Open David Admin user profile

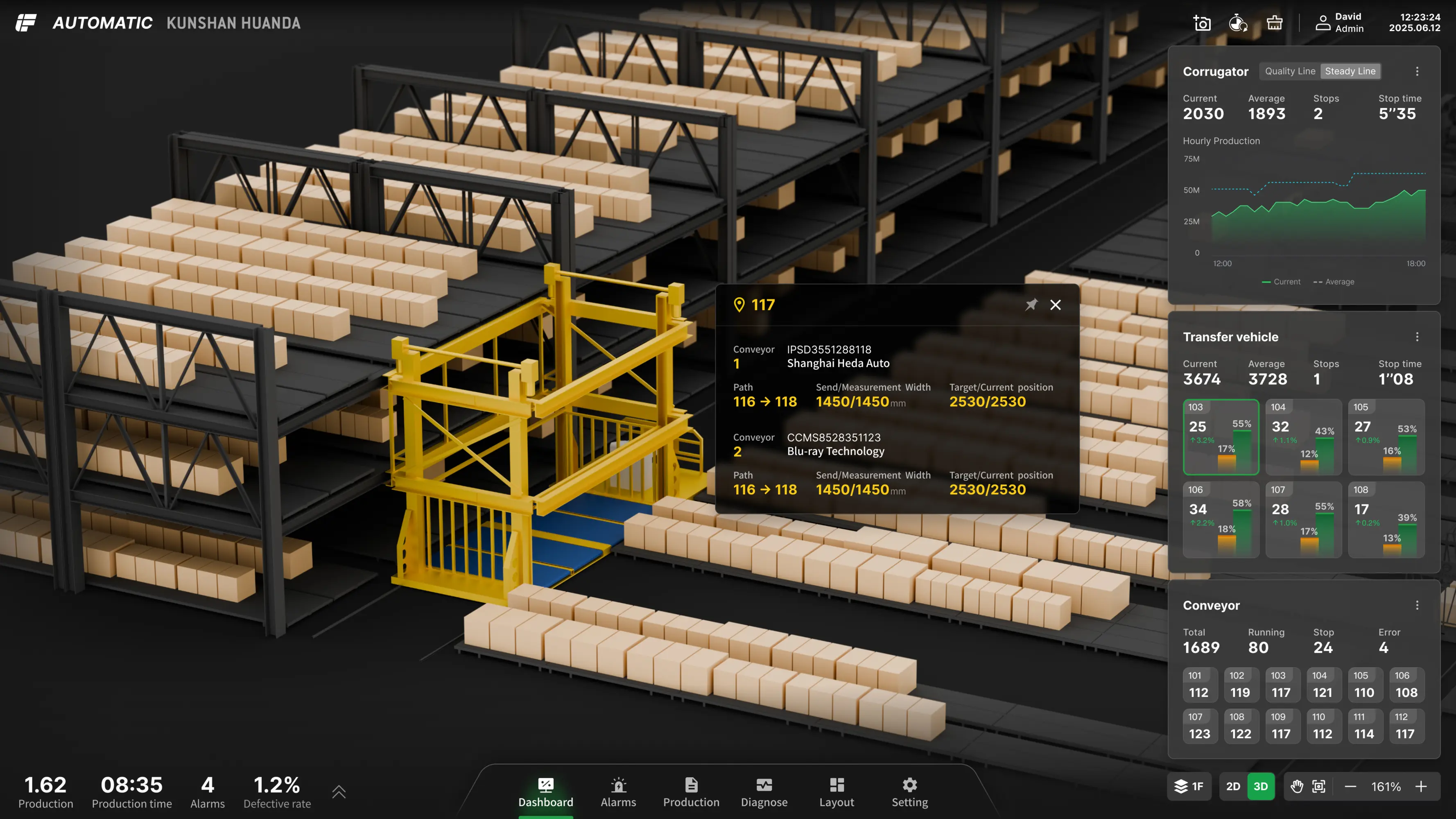tap(1340, 23)
